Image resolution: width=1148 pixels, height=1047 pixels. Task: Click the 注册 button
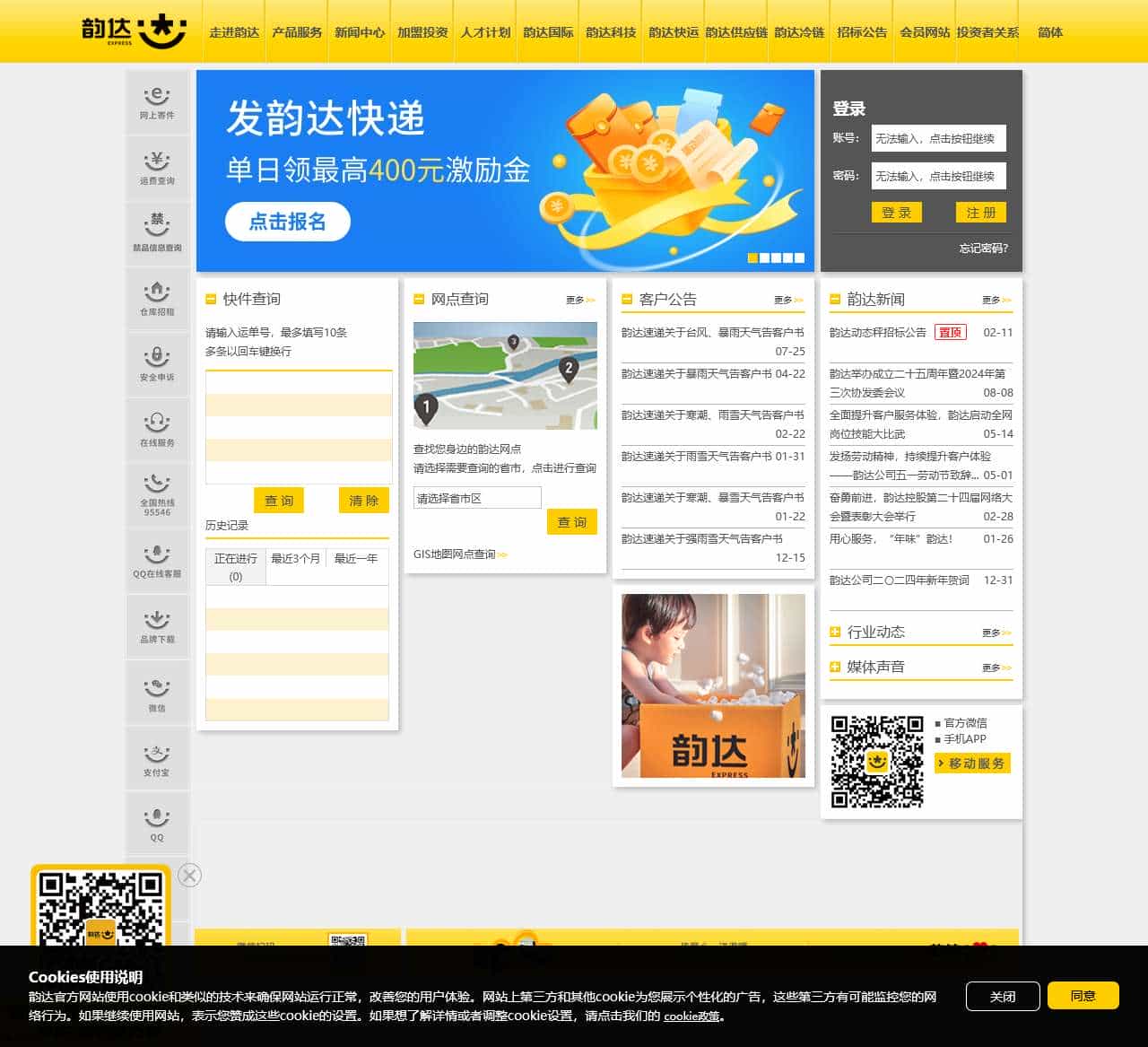click(x=981, y=213)
